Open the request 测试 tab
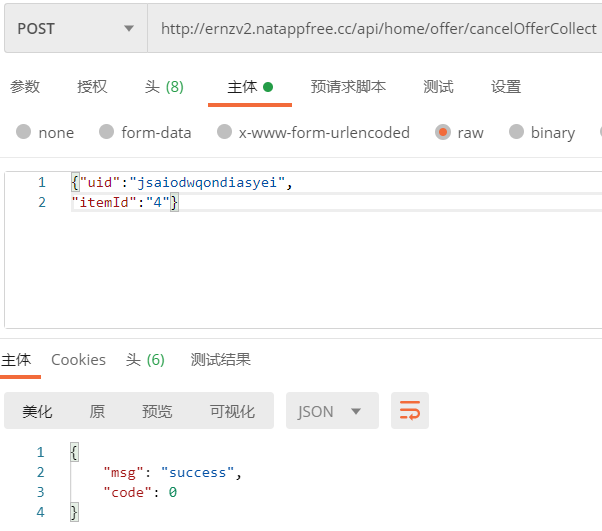This screenshot has width=602, height=531. 438,87
